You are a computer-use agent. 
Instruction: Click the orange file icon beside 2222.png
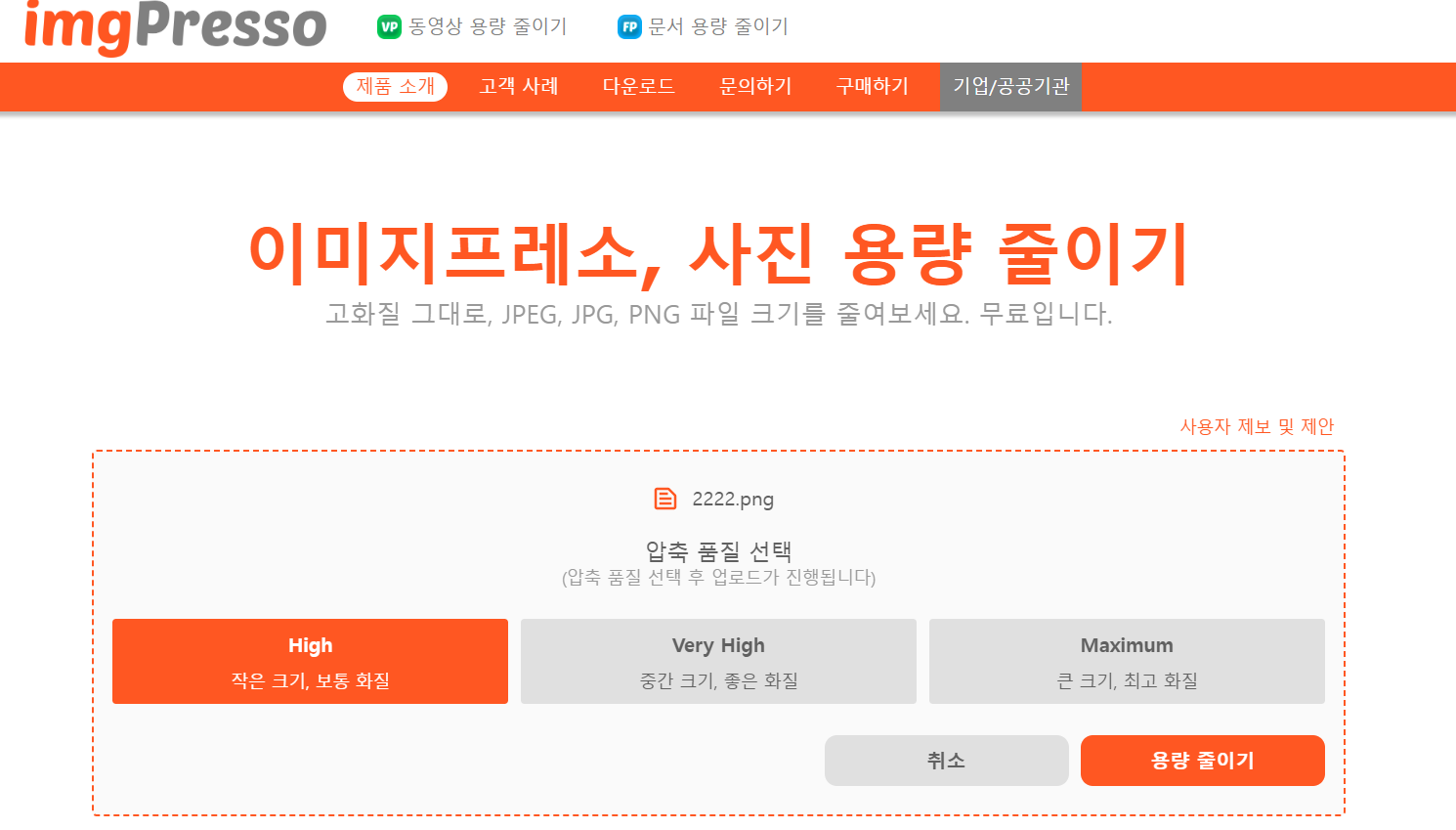click(x=665, y=500)
